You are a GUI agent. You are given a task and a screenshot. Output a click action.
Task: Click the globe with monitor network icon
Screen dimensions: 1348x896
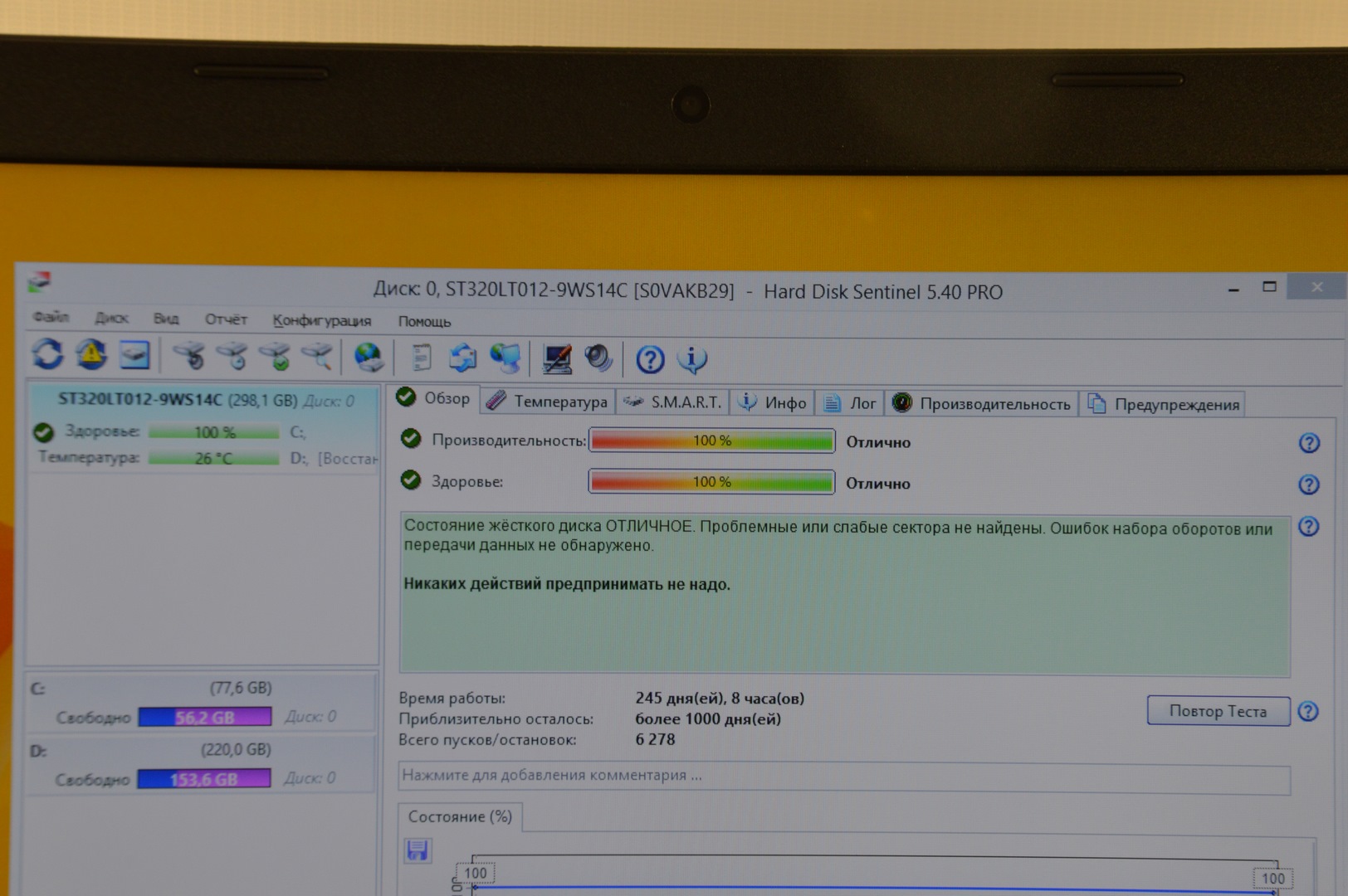tap(505, 358)
